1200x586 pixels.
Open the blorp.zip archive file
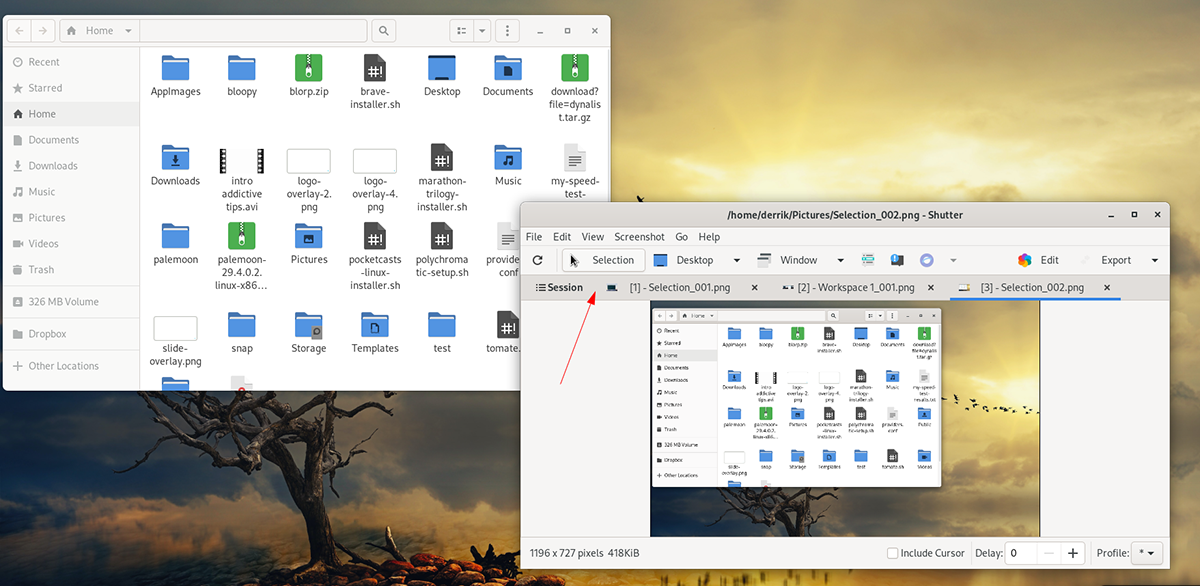[x=309, y=74]
